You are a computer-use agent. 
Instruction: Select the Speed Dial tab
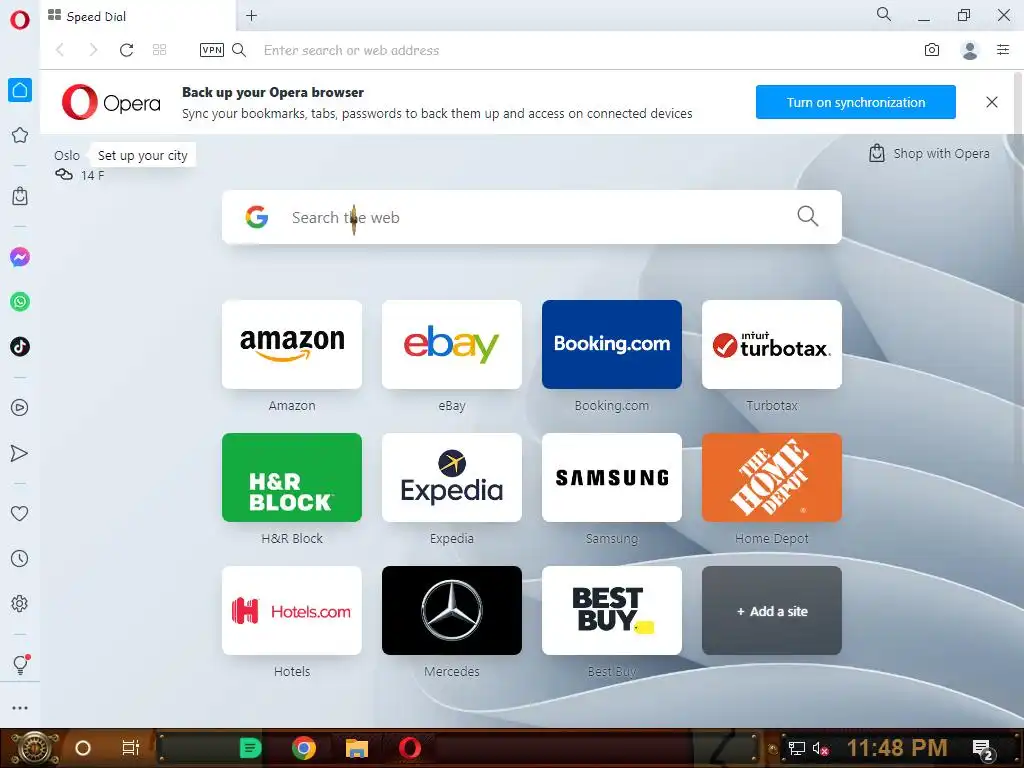coord(137,16)
